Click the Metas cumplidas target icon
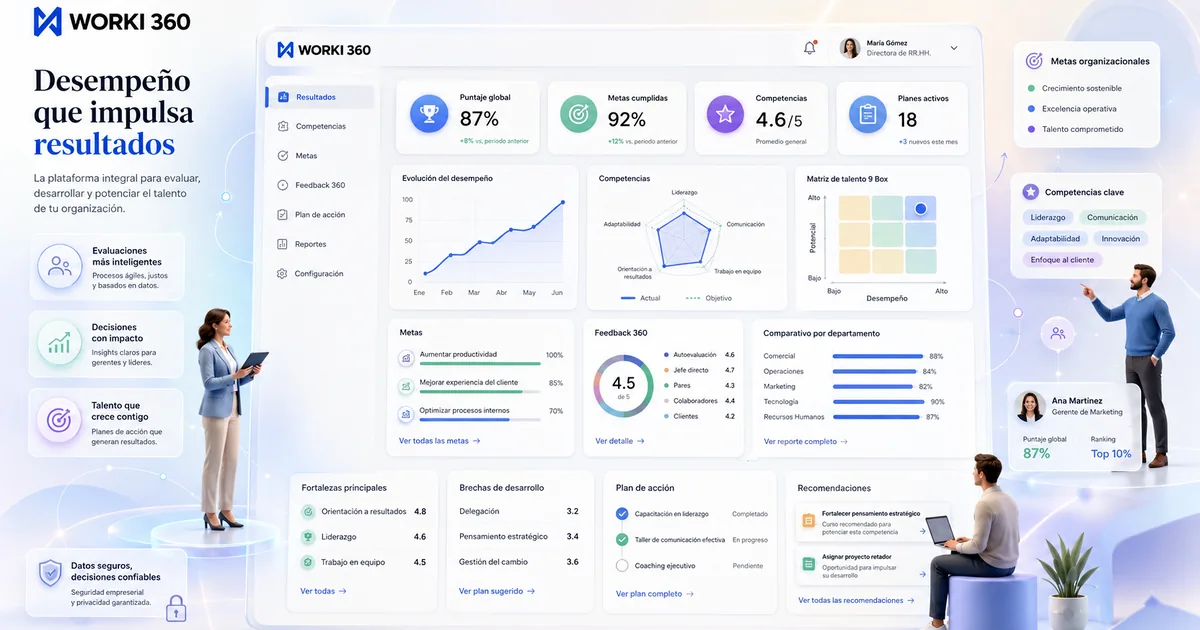The height and width of the screenshot is (630, 1200). point(578,114)
